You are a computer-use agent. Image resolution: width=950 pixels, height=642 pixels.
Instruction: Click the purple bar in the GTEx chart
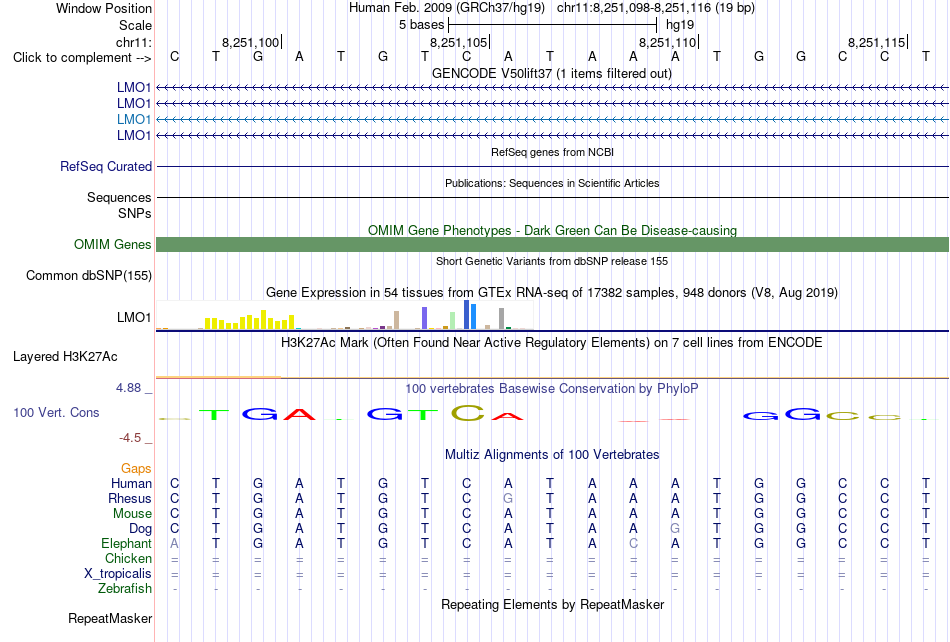click(x=425, y=318)
